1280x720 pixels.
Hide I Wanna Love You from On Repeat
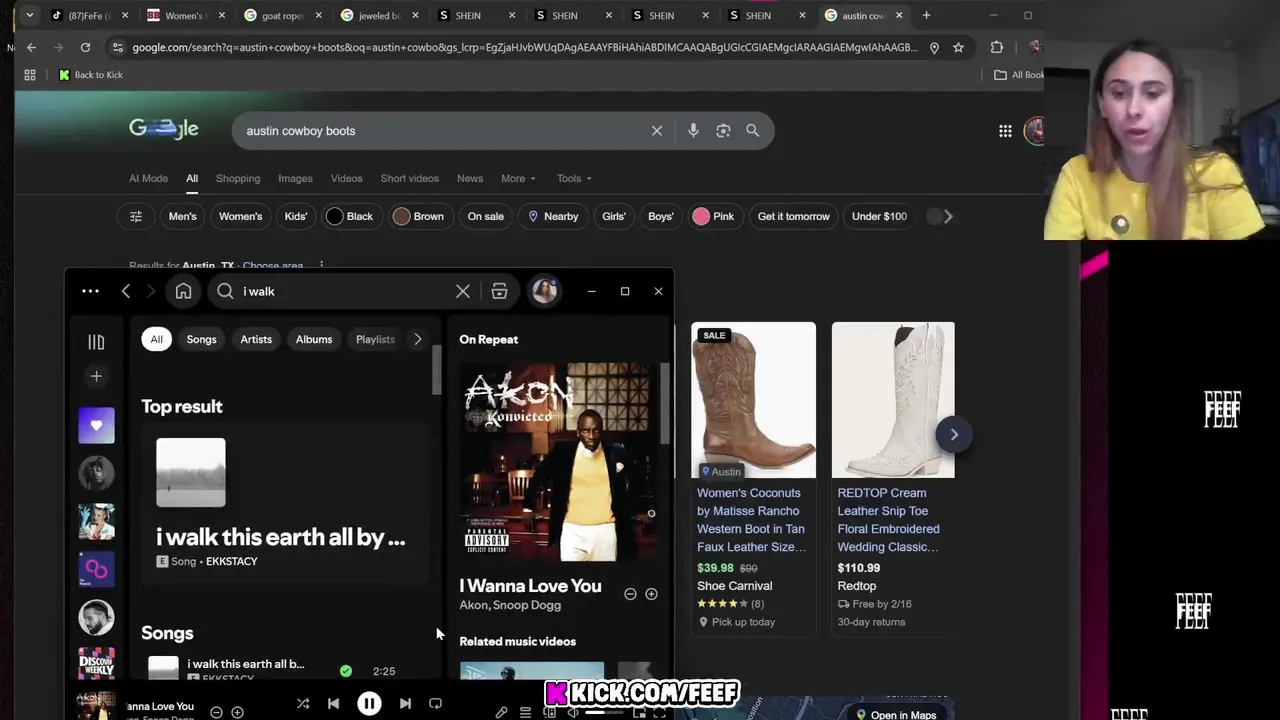click(630, 594)
